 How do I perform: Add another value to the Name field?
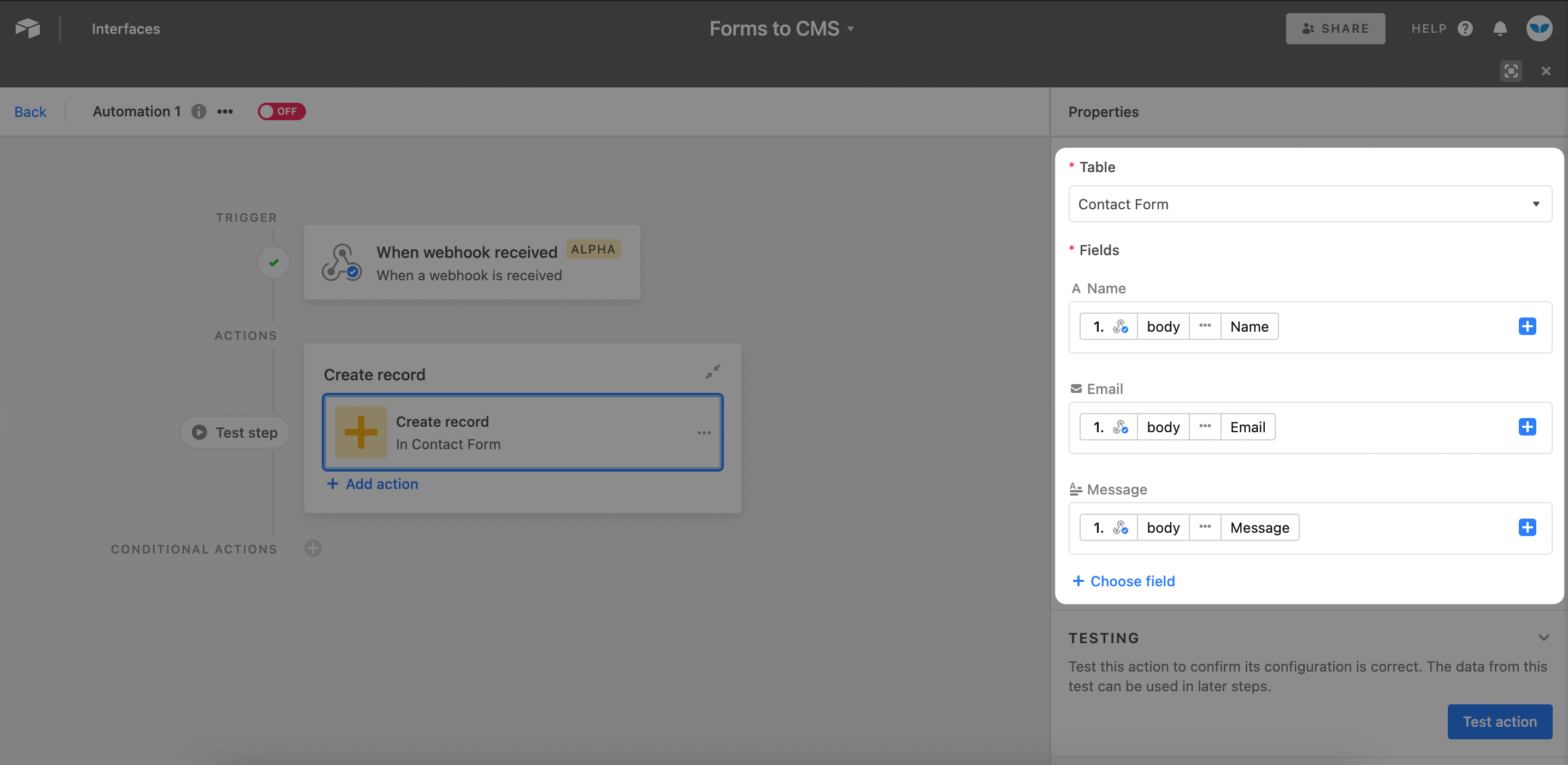coord(1527,326)
